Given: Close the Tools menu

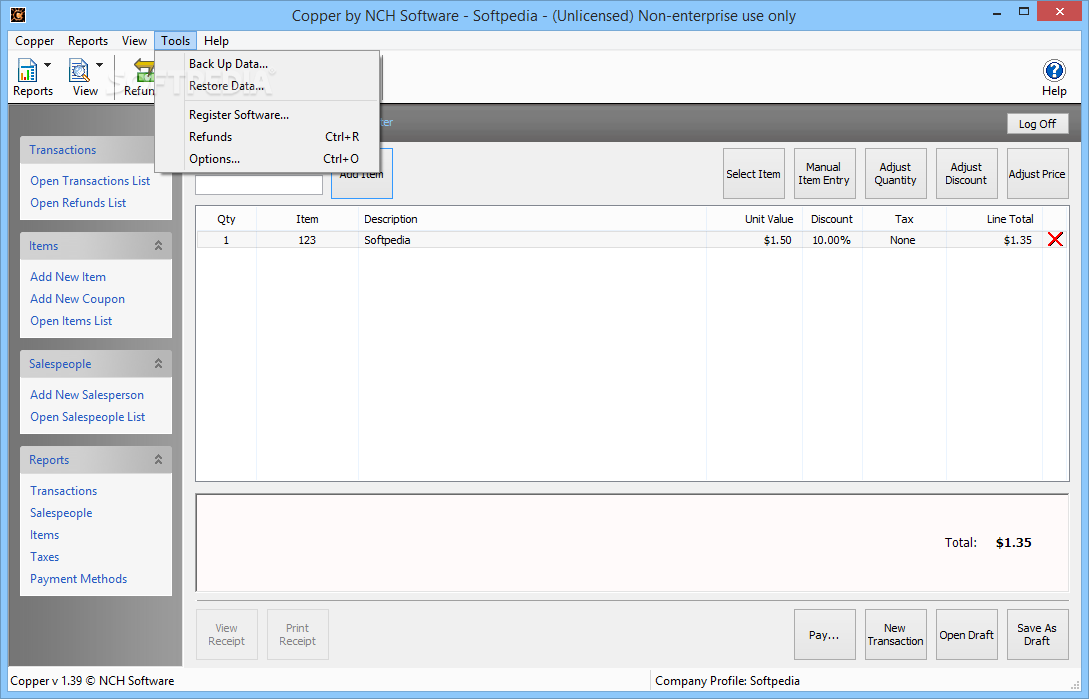Looking at the screenshot, I should click(x=176, y=41).
